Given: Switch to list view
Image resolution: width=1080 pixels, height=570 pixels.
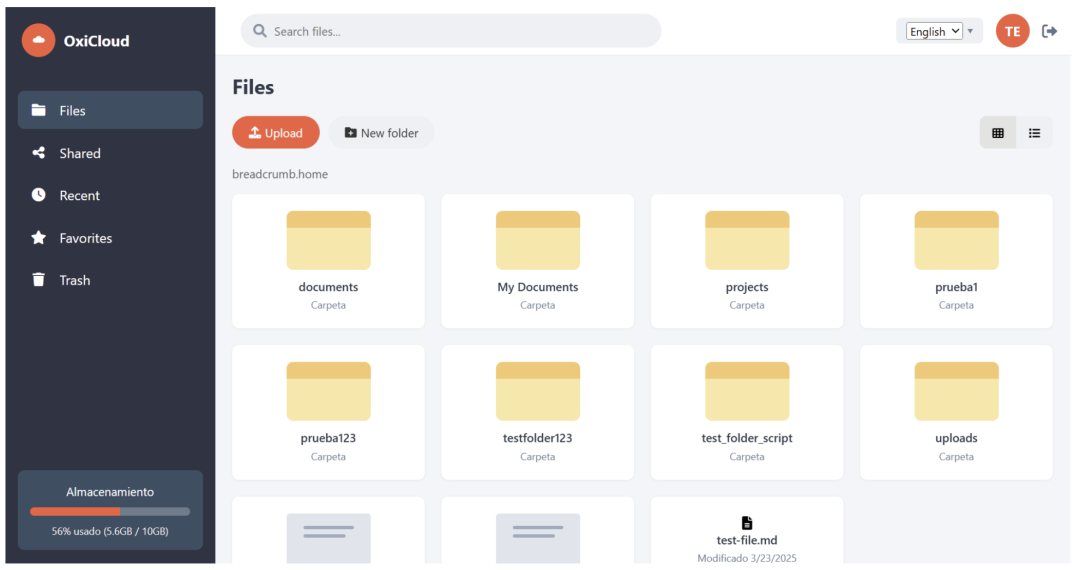Looking at the screenshot, I should click(1035, 133).
